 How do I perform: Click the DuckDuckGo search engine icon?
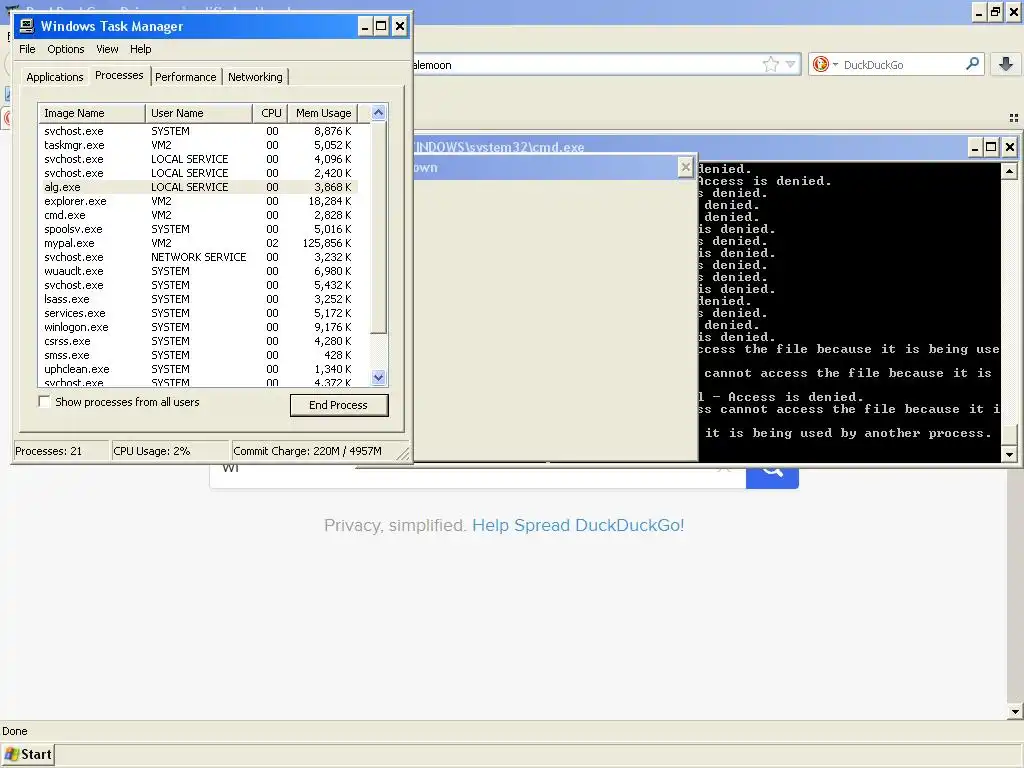click(x=821, y=64)
